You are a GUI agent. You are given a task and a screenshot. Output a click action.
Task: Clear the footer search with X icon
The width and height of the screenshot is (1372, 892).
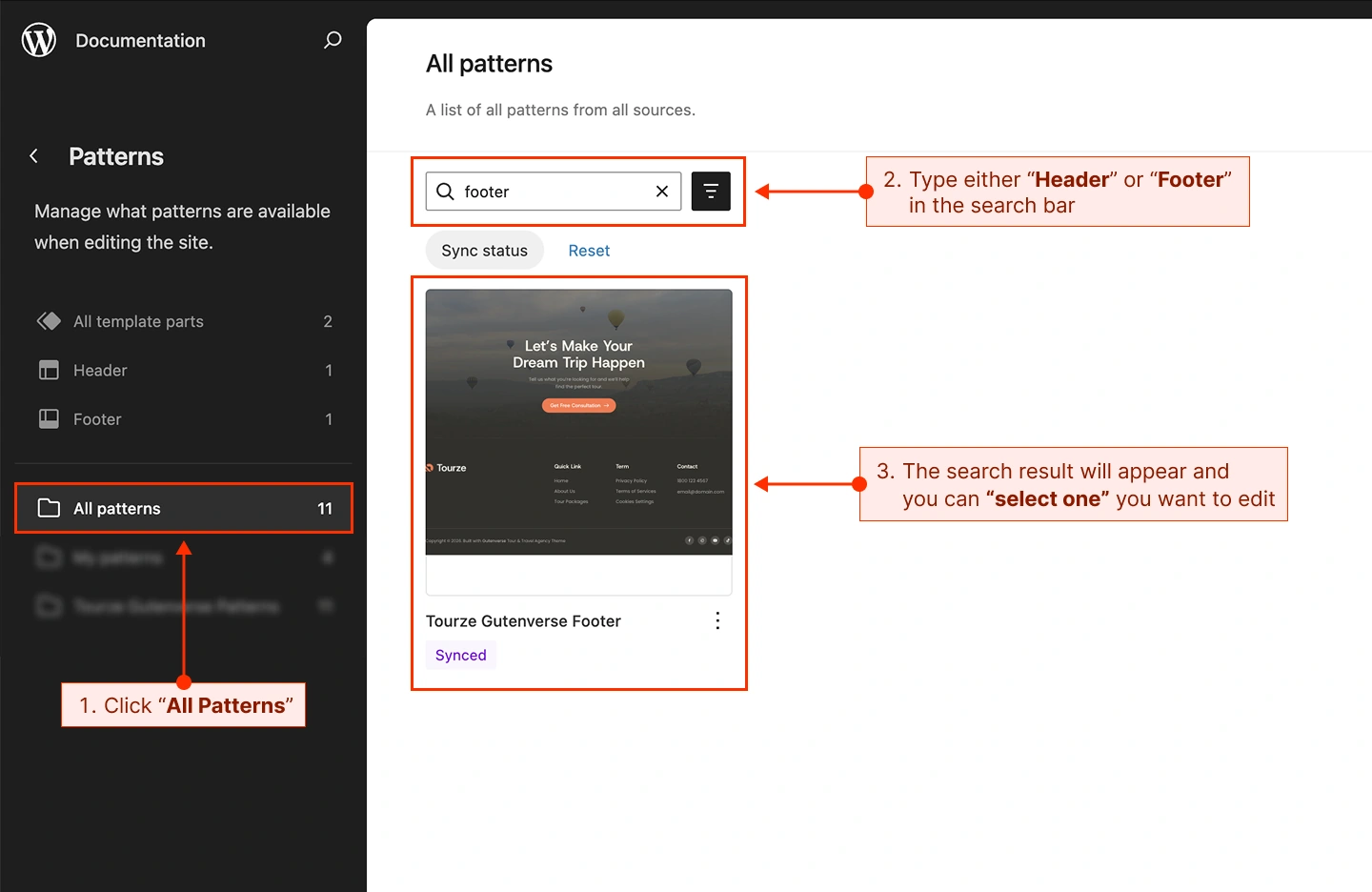[662, 192]
